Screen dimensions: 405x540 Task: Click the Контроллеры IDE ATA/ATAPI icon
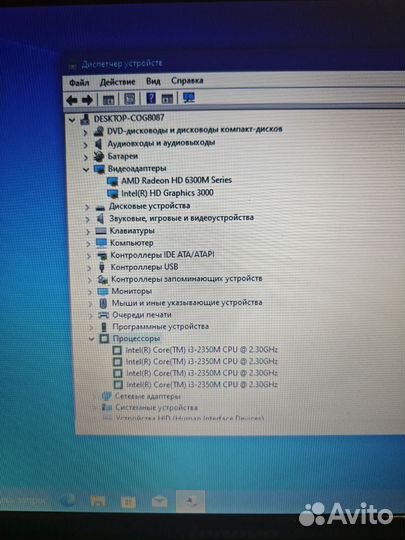102,256
